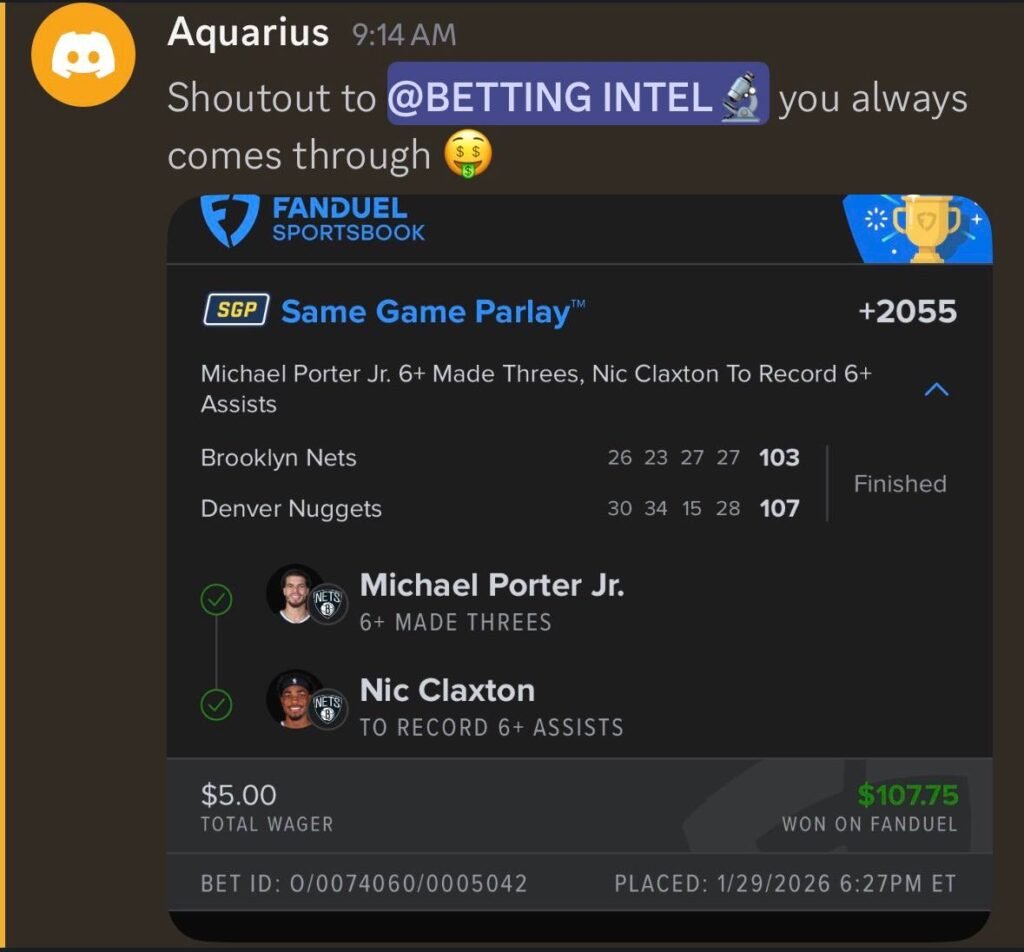This screenshot has height=952, width=1024.
Task: Click Nic Claxton's player headshot
Action: point(295,700)
